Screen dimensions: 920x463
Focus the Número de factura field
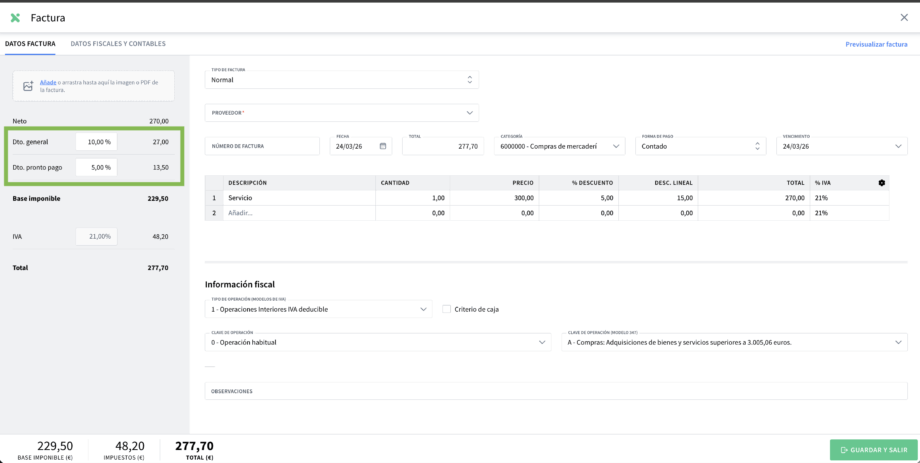click(262, 146)
